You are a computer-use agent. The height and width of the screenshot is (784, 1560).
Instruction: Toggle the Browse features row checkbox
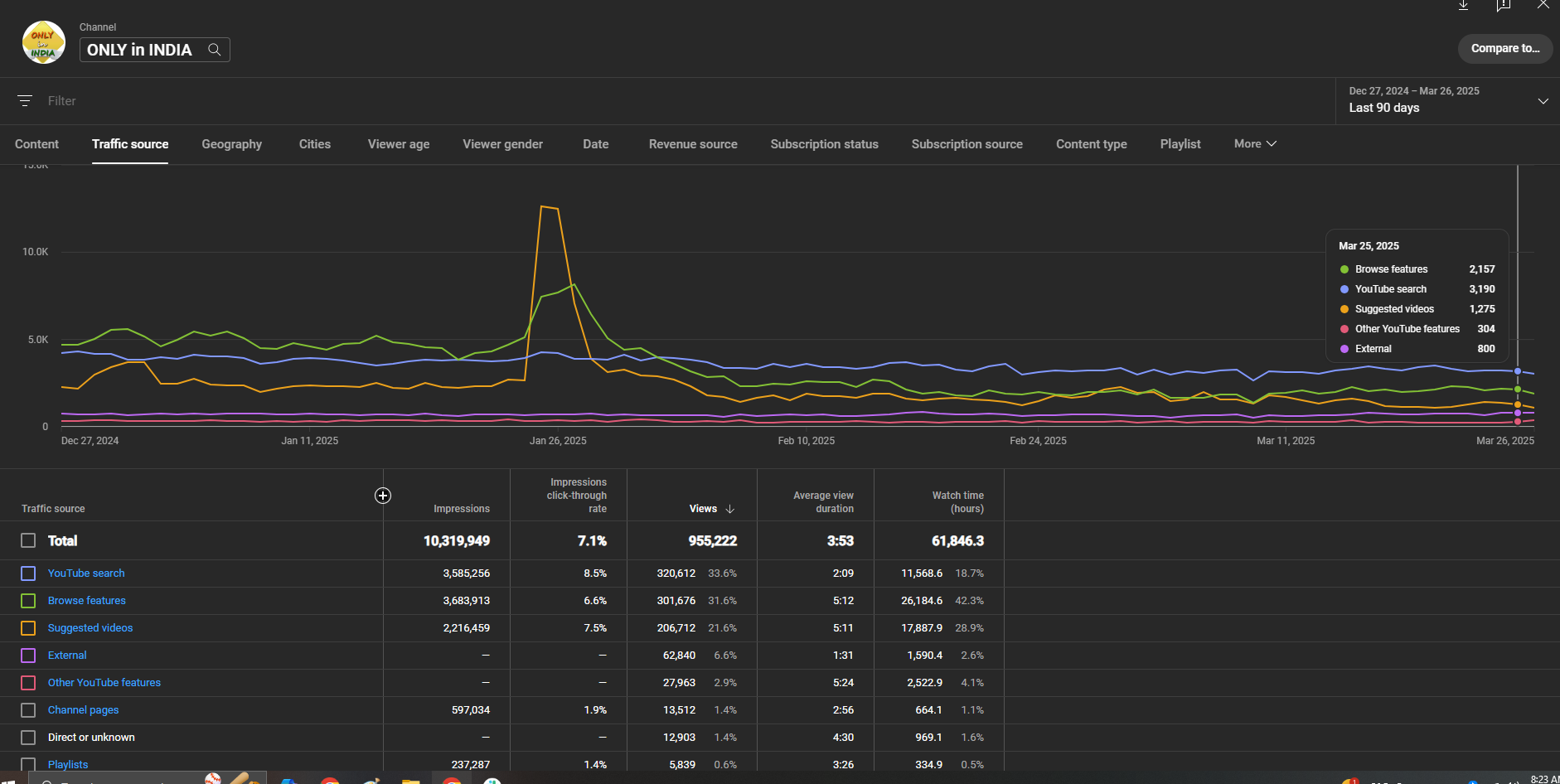point(28,601)
